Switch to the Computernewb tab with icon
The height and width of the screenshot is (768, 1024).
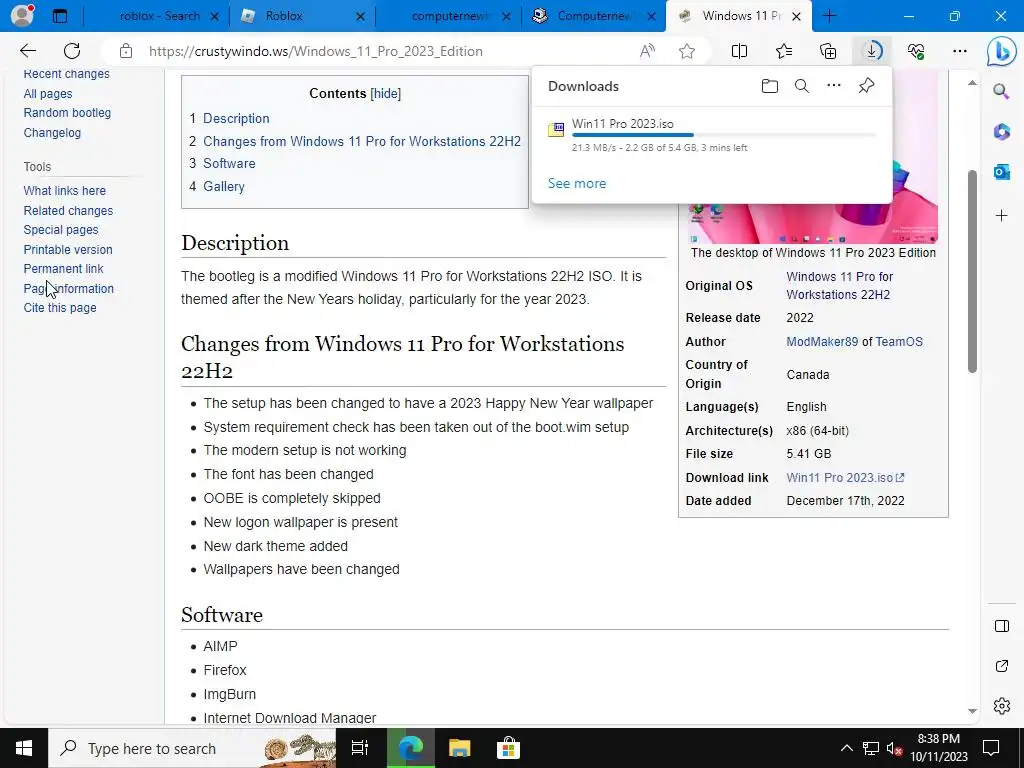coord(594,16)
